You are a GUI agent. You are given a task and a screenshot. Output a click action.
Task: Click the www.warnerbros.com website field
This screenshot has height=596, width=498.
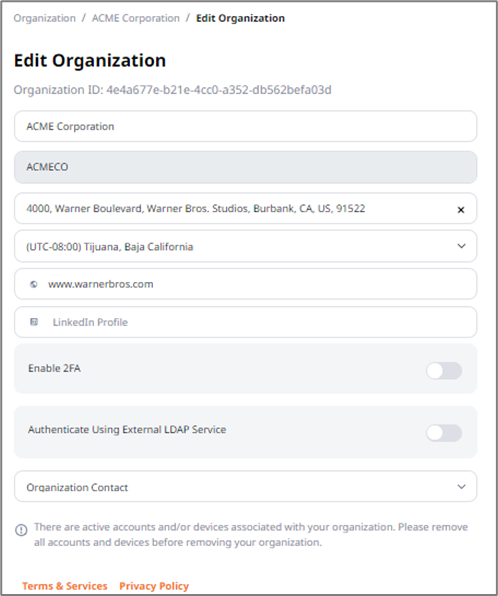(x=246, y=284)
